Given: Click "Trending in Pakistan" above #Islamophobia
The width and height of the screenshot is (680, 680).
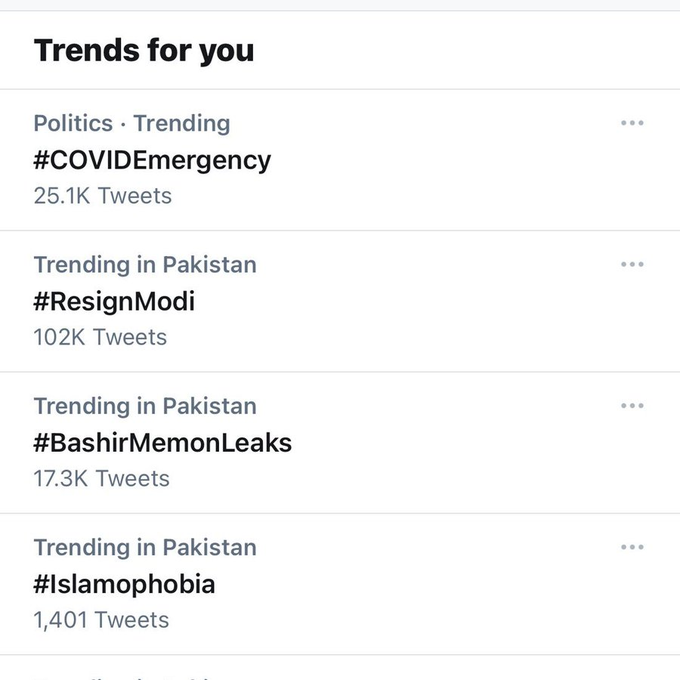Looking at the screenshot, I should coord(145,548).
